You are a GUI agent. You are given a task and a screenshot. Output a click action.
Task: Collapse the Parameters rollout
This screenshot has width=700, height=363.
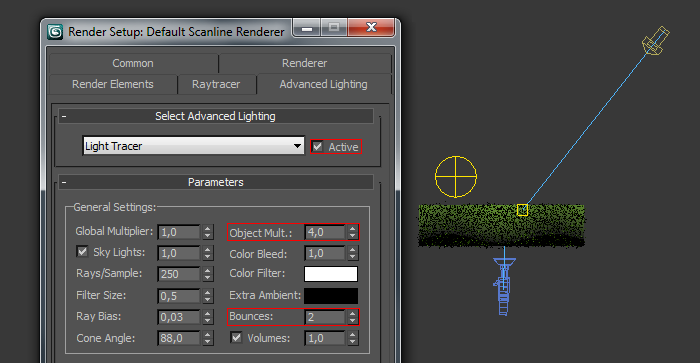point(216,182)
